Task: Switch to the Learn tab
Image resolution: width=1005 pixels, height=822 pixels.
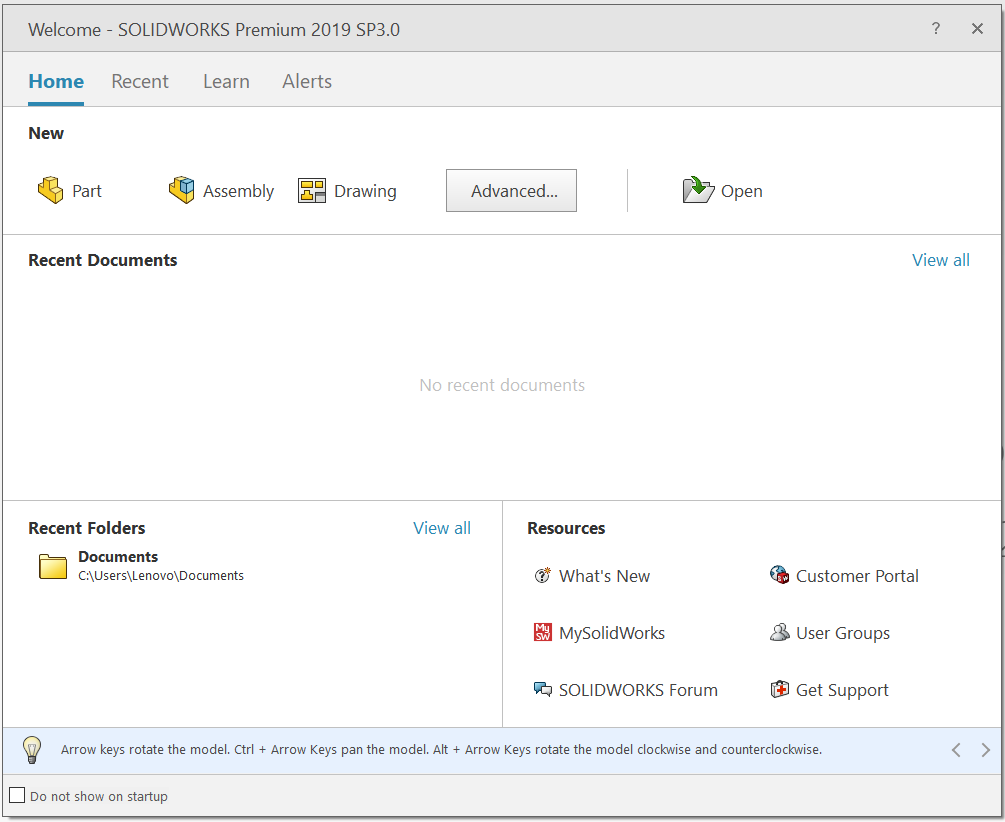Action: click(x=226, y=82)
